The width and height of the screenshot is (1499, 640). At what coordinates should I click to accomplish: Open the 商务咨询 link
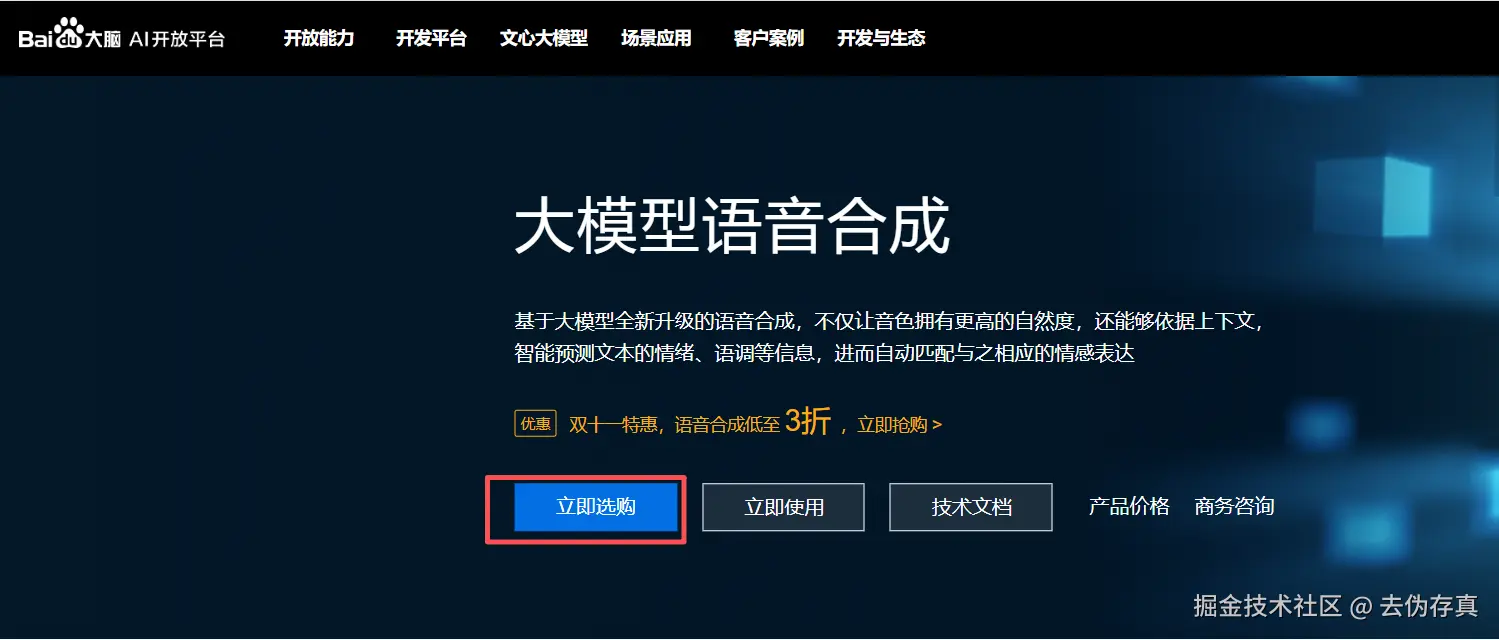(x=1234, y=506)
